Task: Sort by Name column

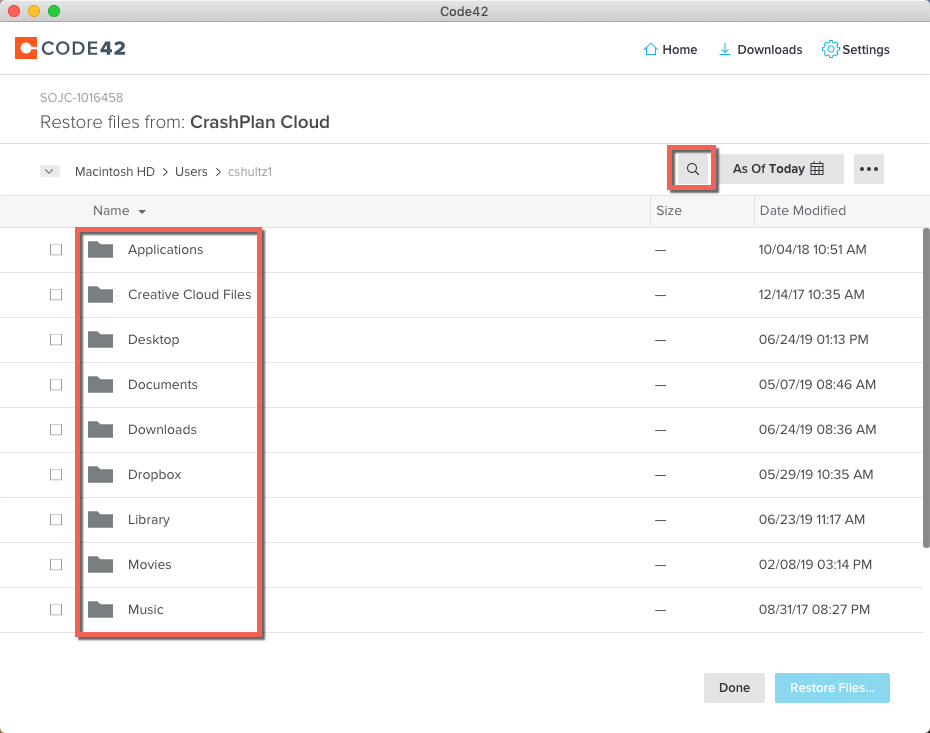Action: [x=119, y=211]
